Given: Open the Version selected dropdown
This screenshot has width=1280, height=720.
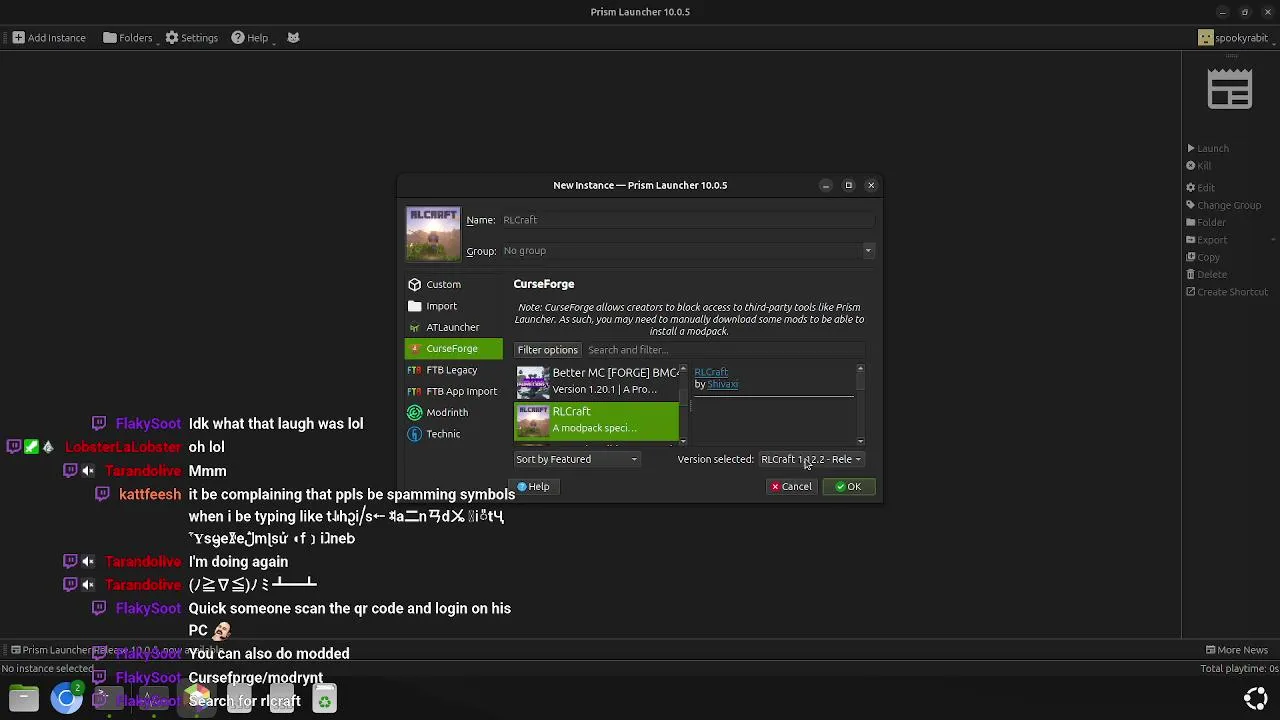Looking at the screenshot, I should (811, 459).
